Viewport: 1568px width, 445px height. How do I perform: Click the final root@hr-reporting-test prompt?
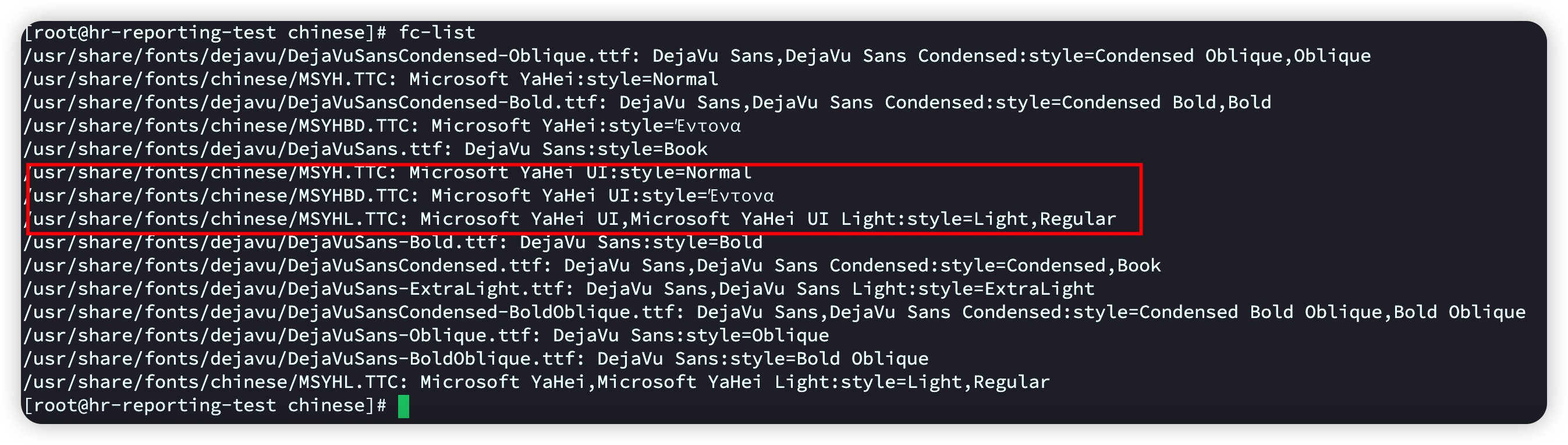205,405
